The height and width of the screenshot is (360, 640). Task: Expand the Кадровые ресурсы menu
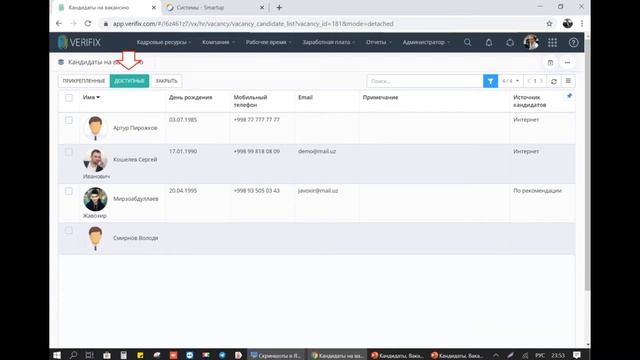point(164,42)
